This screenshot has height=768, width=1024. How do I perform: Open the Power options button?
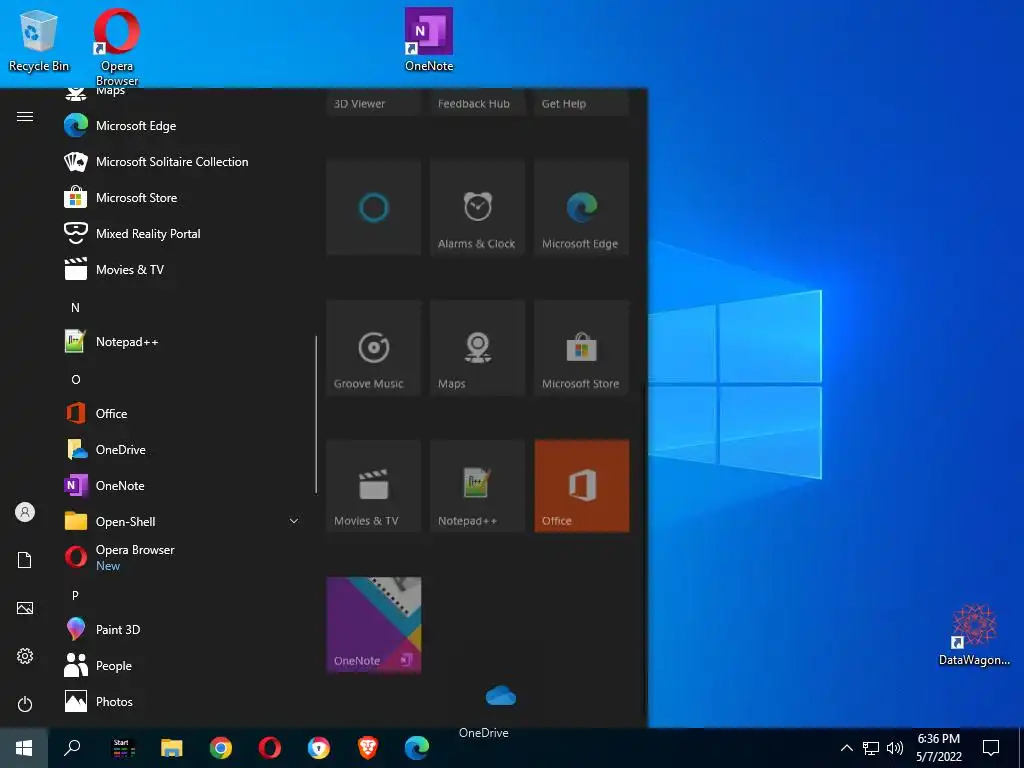click(x=25, y=704)
